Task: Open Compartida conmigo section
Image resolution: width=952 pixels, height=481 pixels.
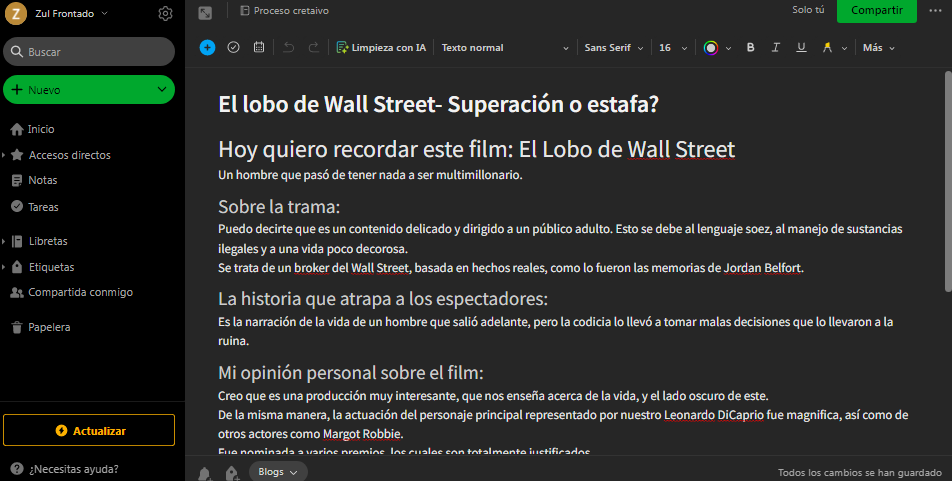Action: pos(80,292)
